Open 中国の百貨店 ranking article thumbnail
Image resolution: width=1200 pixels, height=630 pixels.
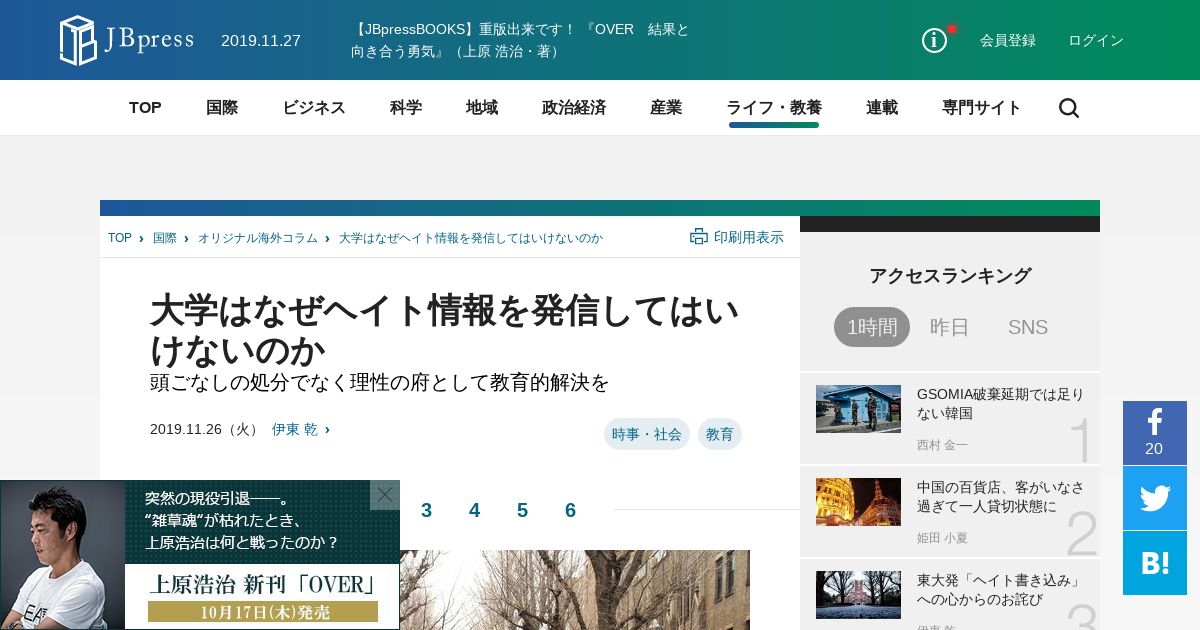pos(858,502)
